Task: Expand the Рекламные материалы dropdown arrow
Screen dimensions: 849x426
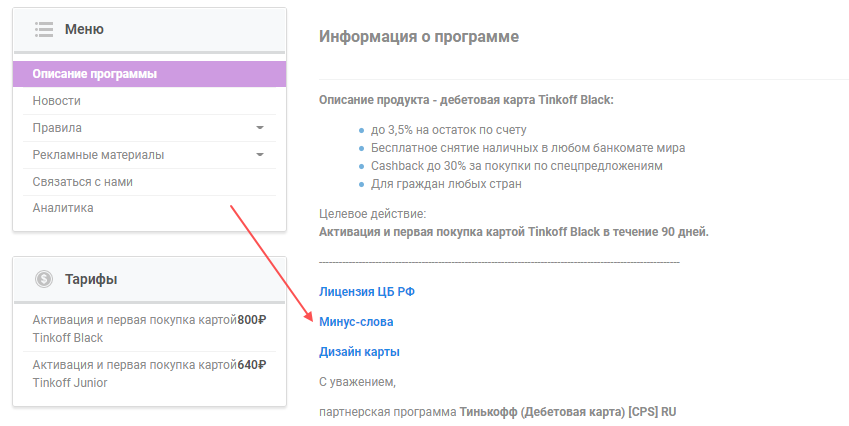Action: click(260, 155)
